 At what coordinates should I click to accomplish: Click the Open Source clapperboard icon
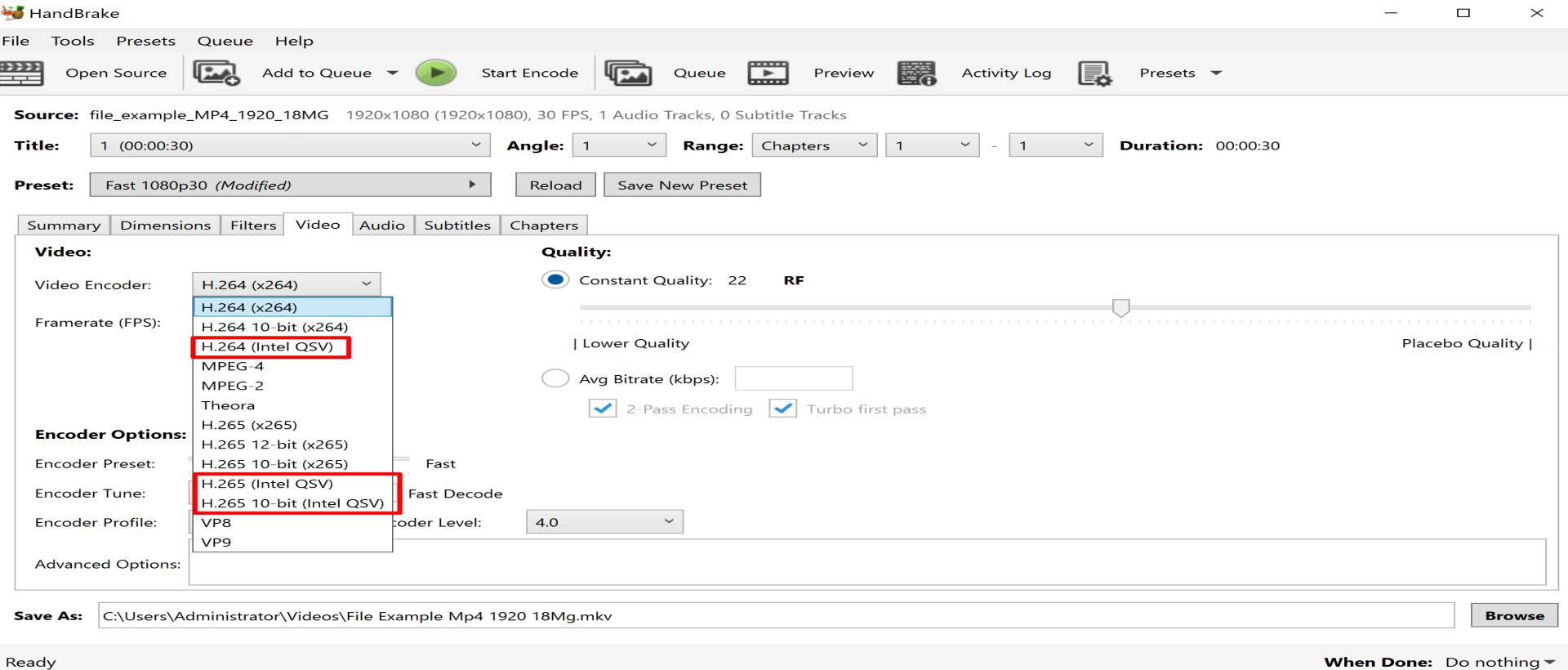21,73
